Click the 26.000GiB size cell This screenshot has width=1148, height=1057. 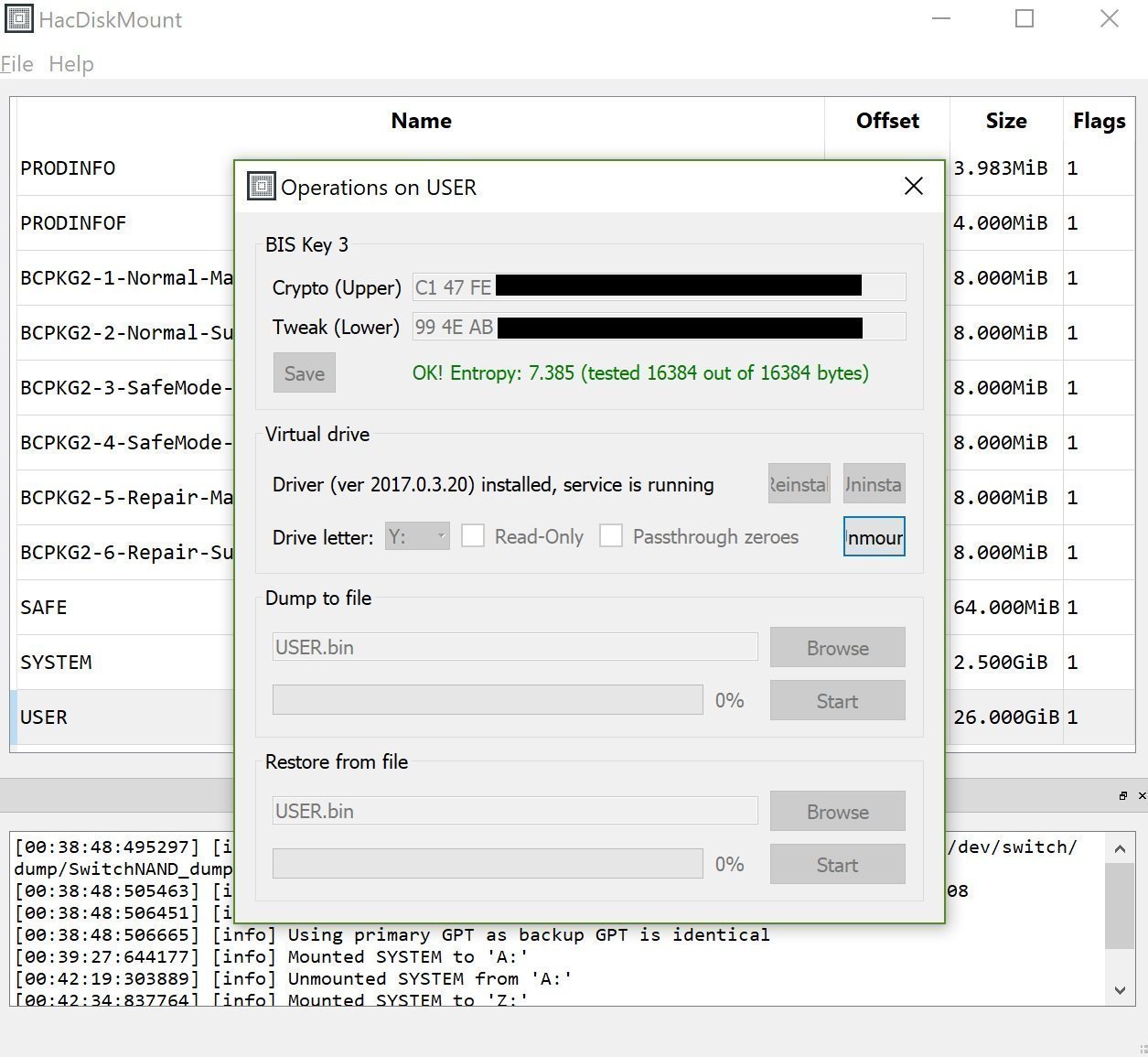coord(1006,717)
